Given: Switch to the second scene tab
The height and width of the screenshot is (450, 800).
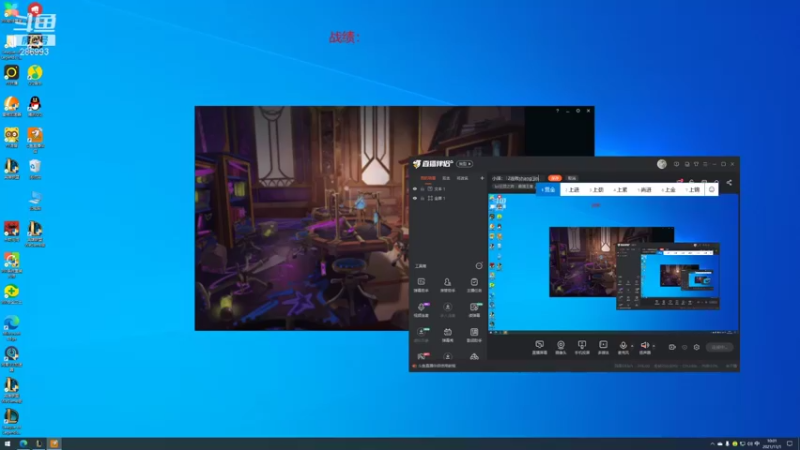Looking at the screenshot, I should pos(446,178).
